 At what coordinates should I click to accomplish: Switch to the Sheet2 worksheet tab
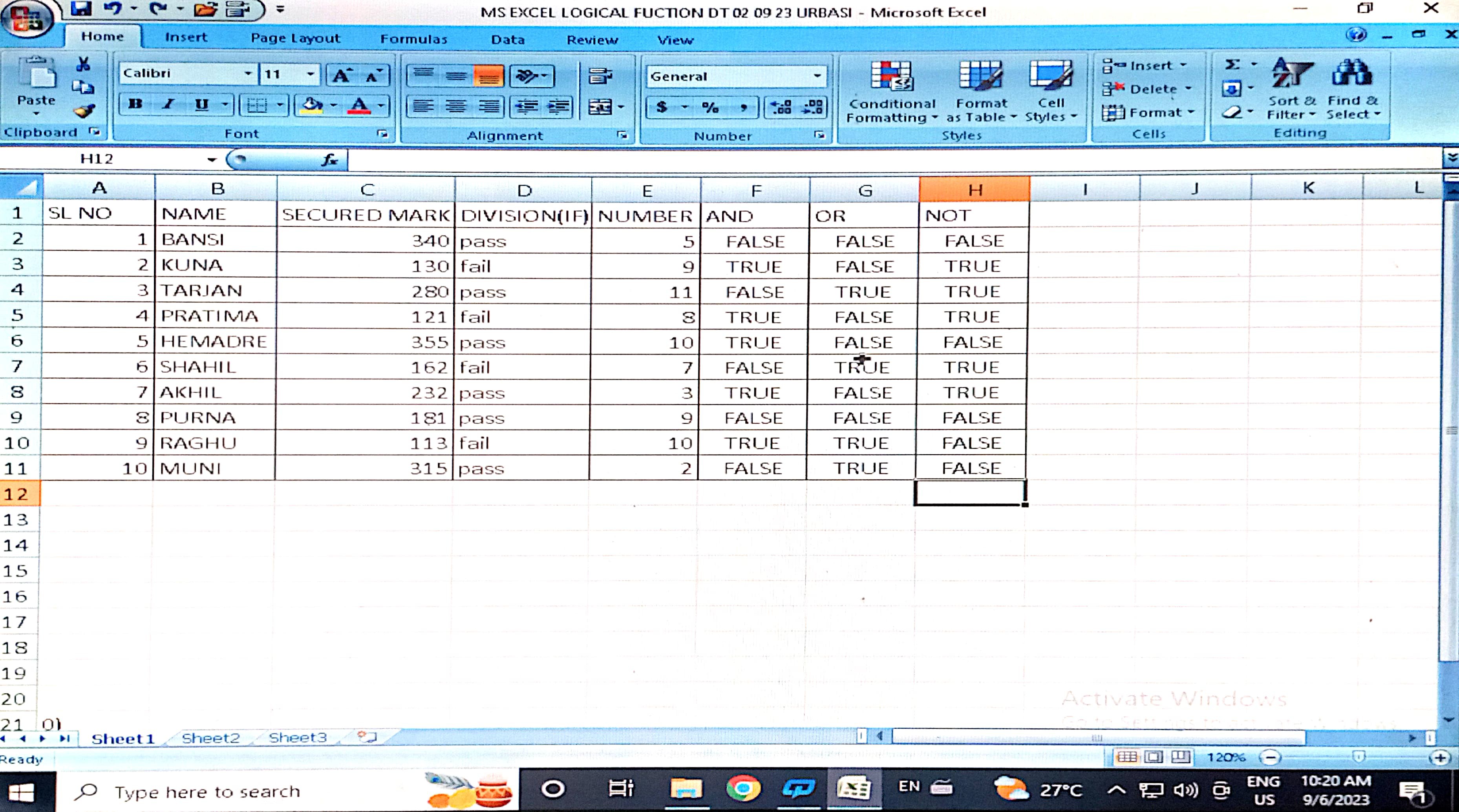pyautogui.click(x=210, y=738)
